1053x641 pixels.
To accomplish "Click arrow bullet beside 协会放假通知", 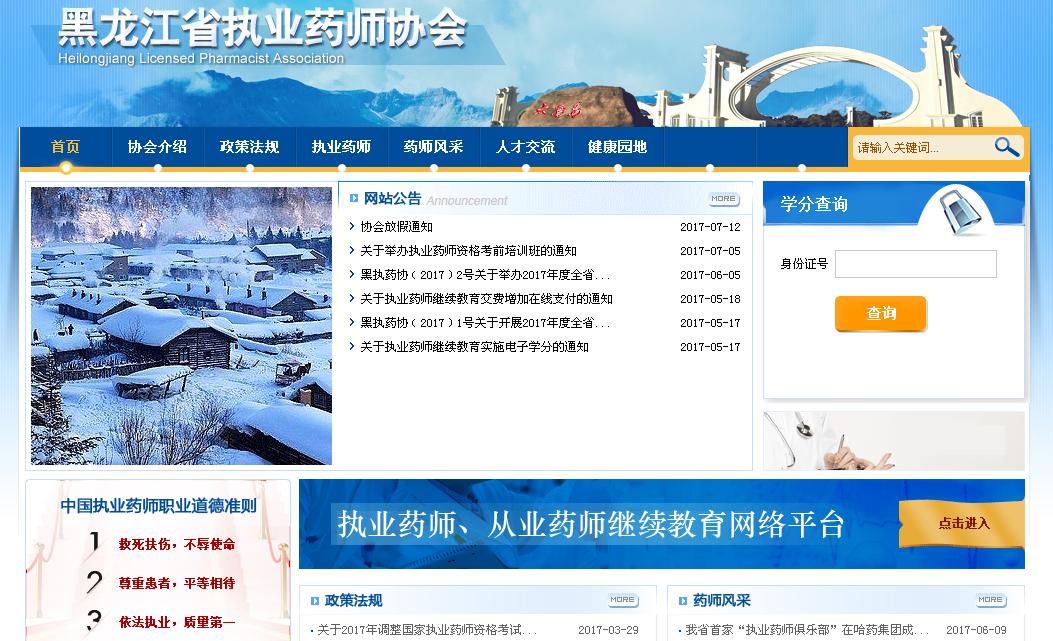I will [x=352, y=227].
